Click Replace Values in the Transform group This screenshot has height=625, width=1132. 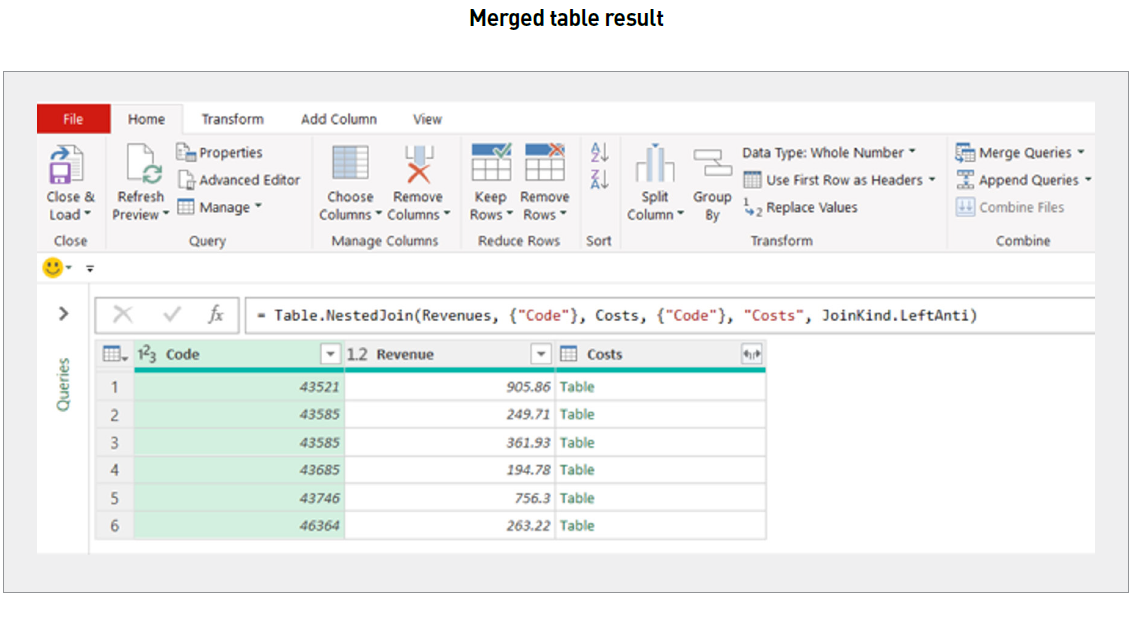click(811, 207)
